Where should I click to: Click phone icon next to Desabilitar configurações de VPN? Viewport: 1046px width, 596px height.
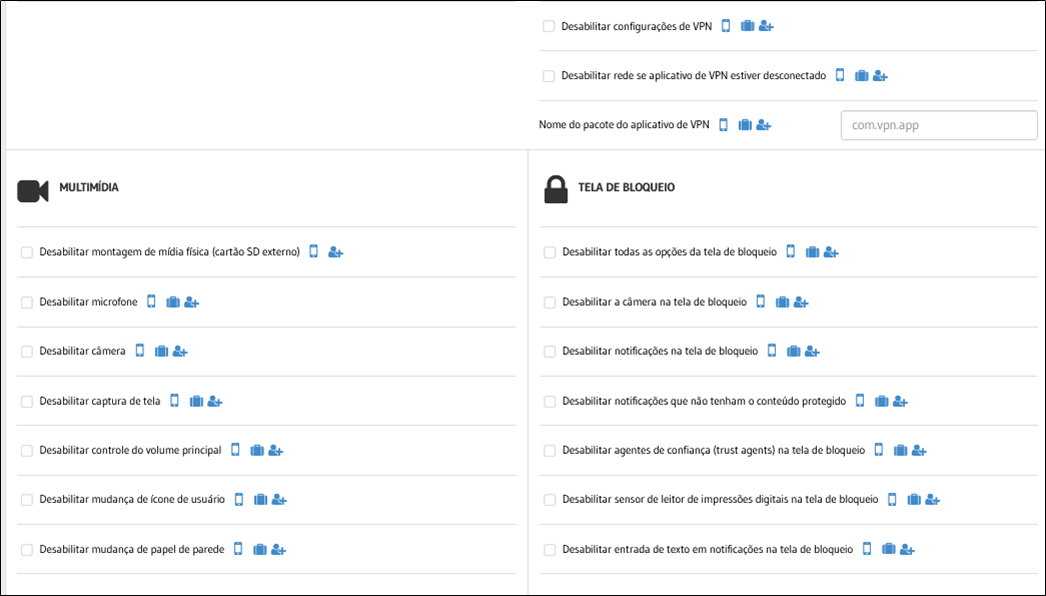(x=726, y=26)
